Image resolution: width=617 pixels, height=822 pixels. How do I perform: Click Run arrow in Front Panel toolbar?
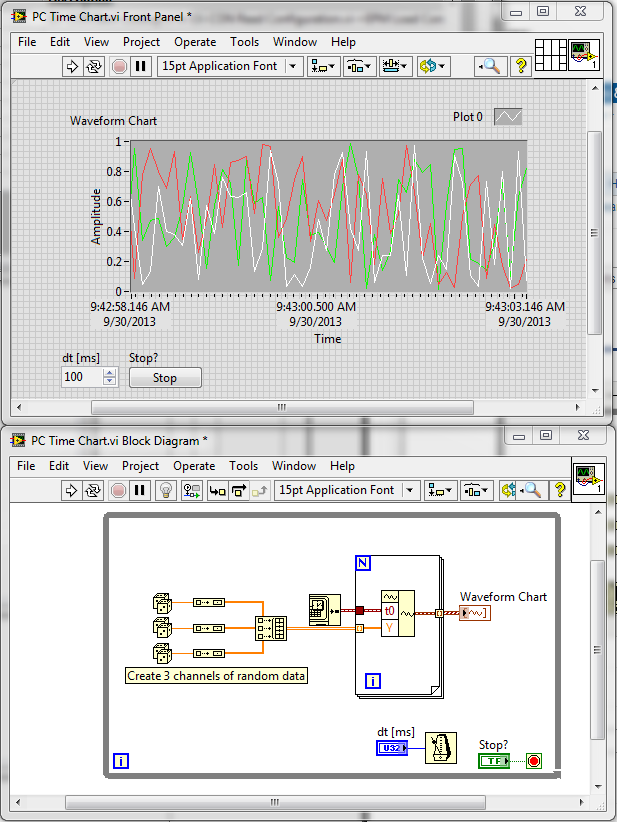pos(72,67)
